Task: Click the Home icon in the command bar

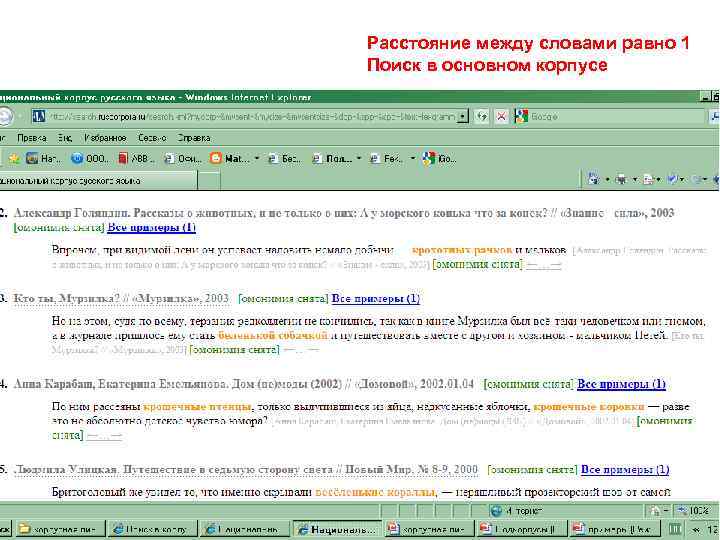Action: point(593,179)
